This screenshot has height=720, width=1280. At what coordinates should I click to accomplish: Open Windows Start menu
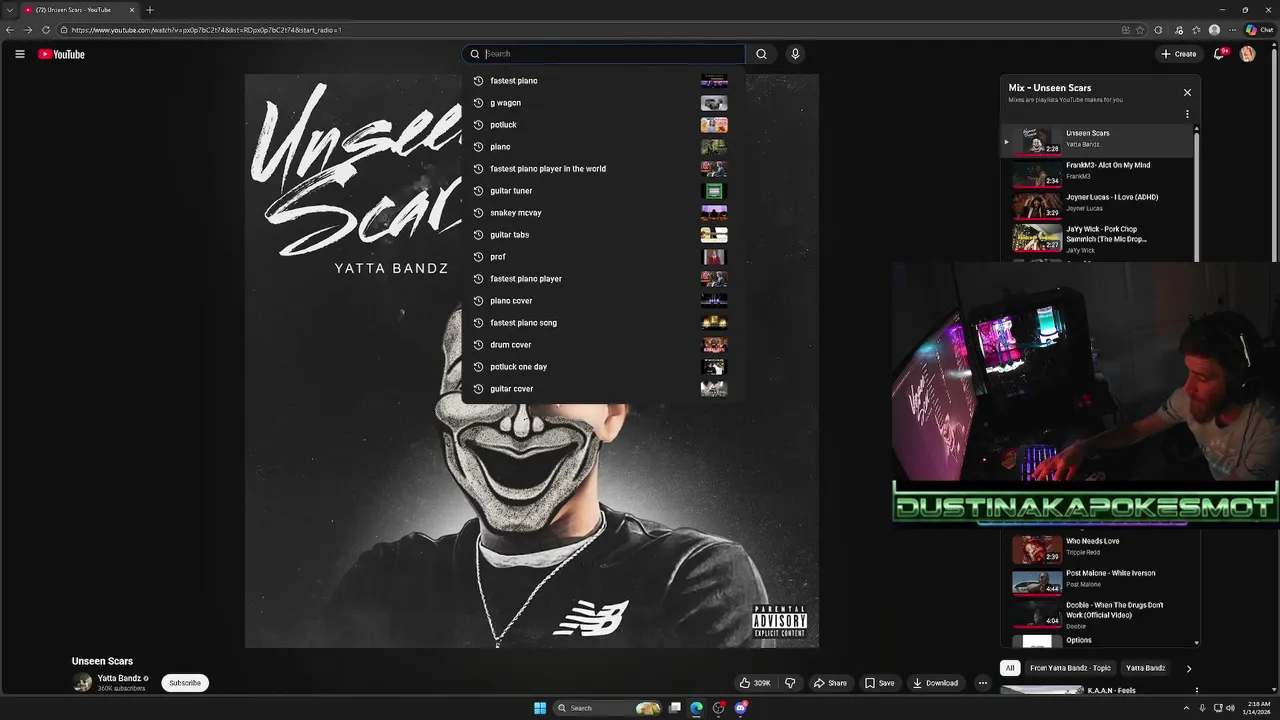[540, 708]
